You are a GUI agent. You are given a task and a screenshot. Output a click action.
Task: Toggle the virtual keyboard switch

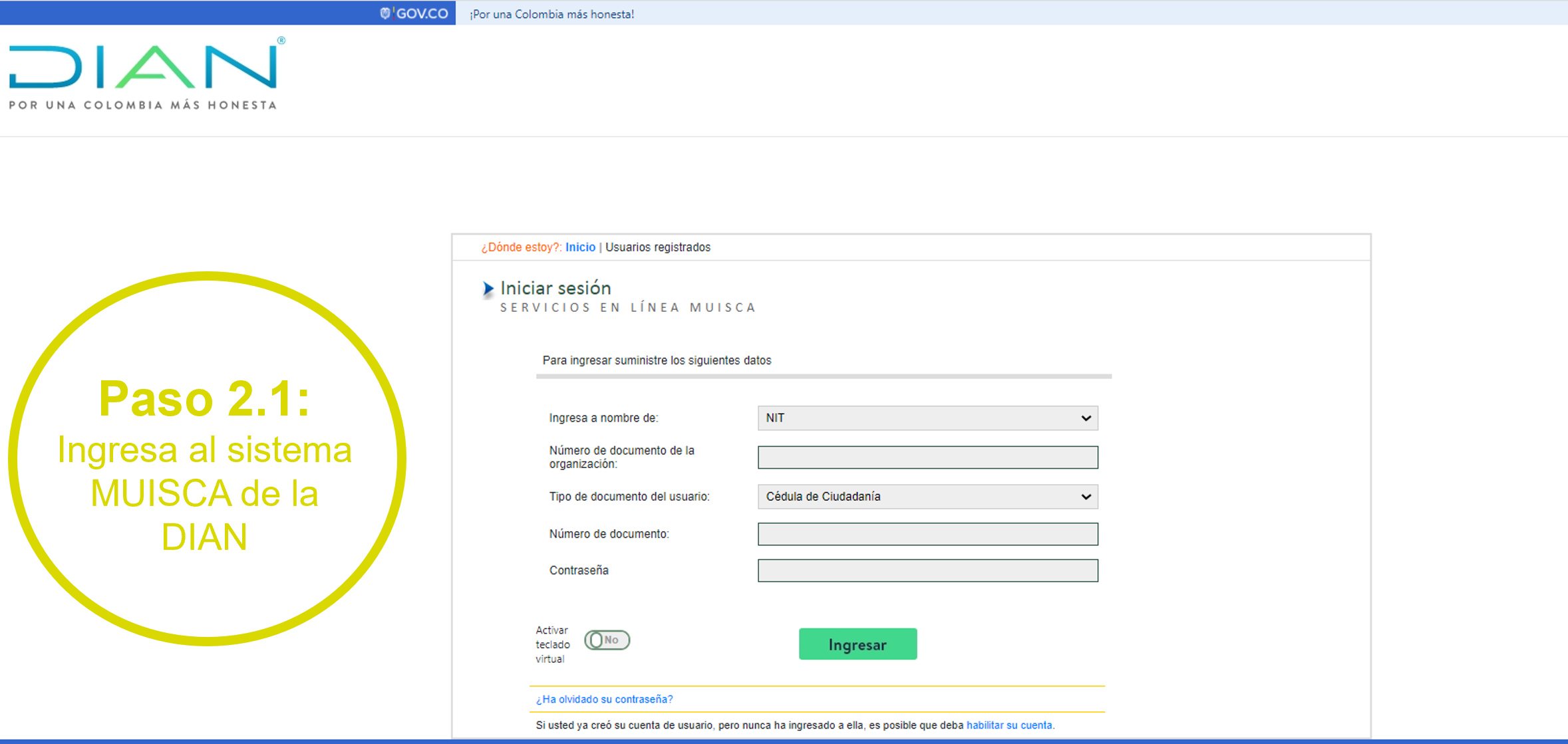click(607, 640)
